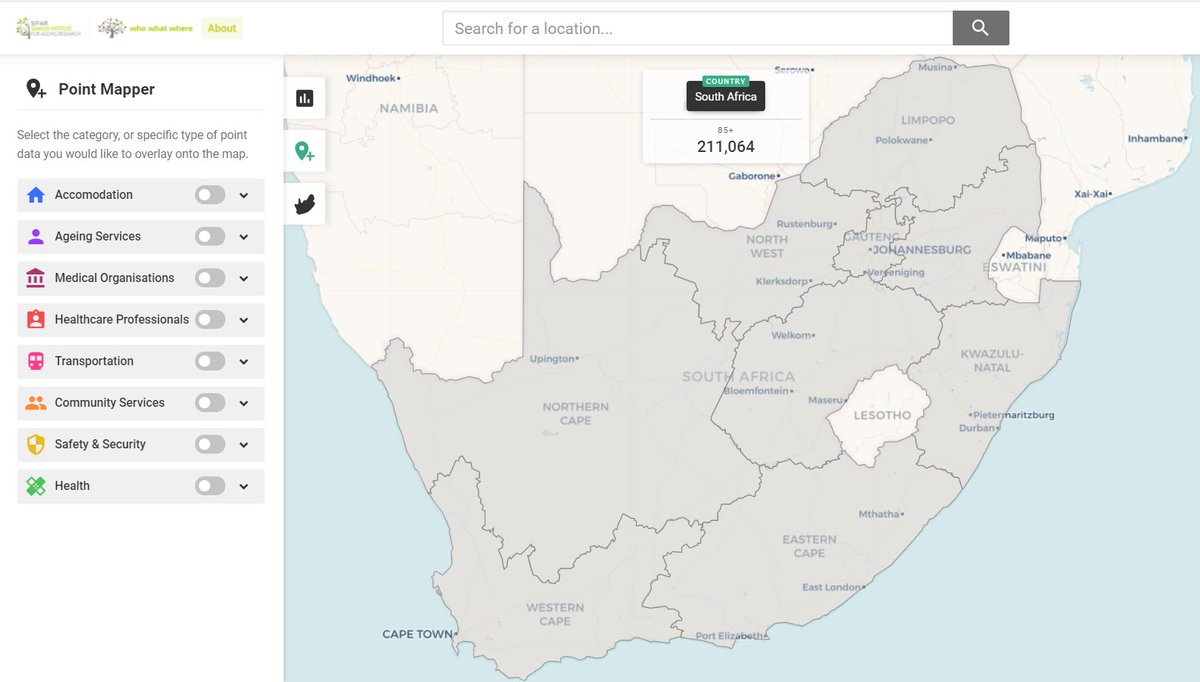
Task: Open the About page
Action: 222,28
